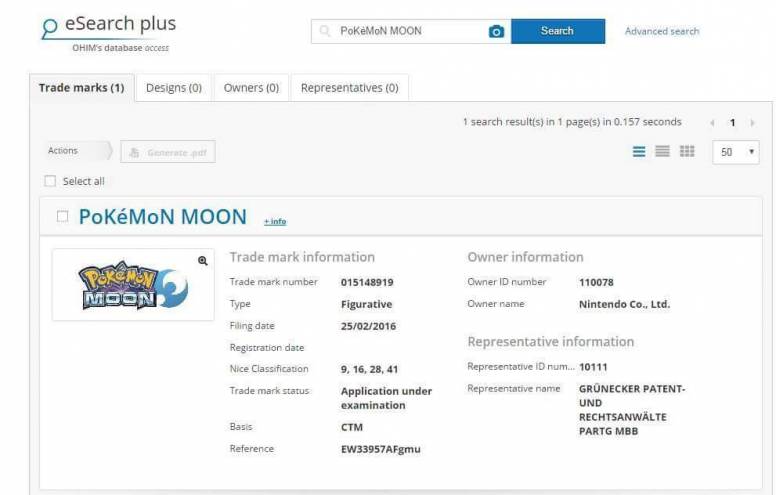This screenshot has height=495, width=776.
Task: Tick the PoKéMoN MOON result checkbox
Action: [x=62, y=216]
